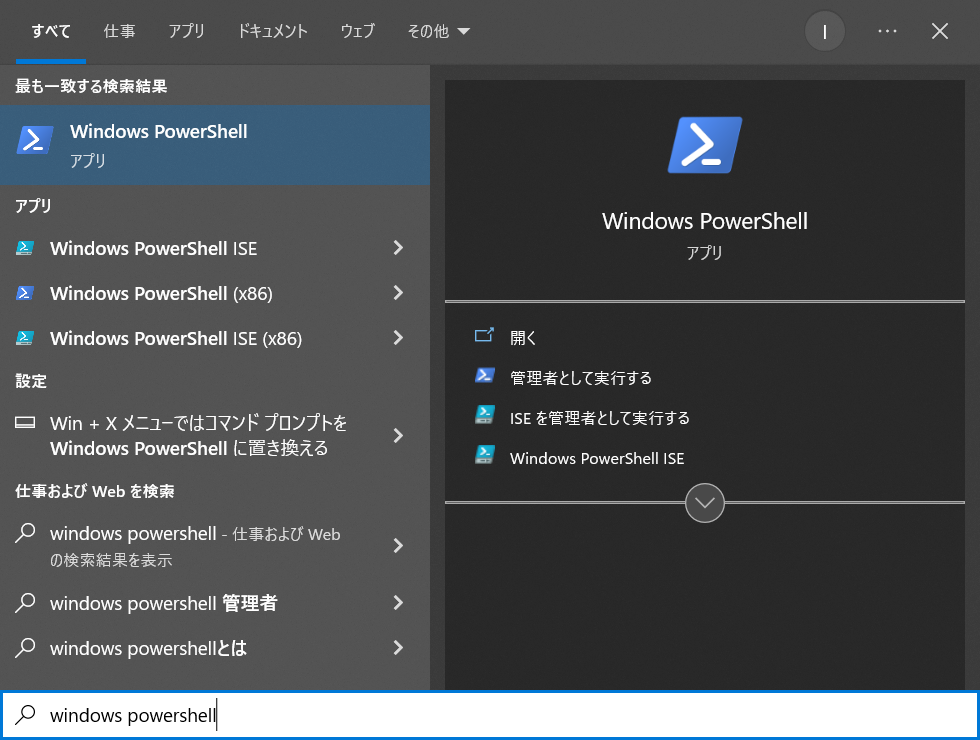Screen dimensions: 980x740
Task: Click the Windows PowerShell ISE app icon
Action: [x=26, y=248]
